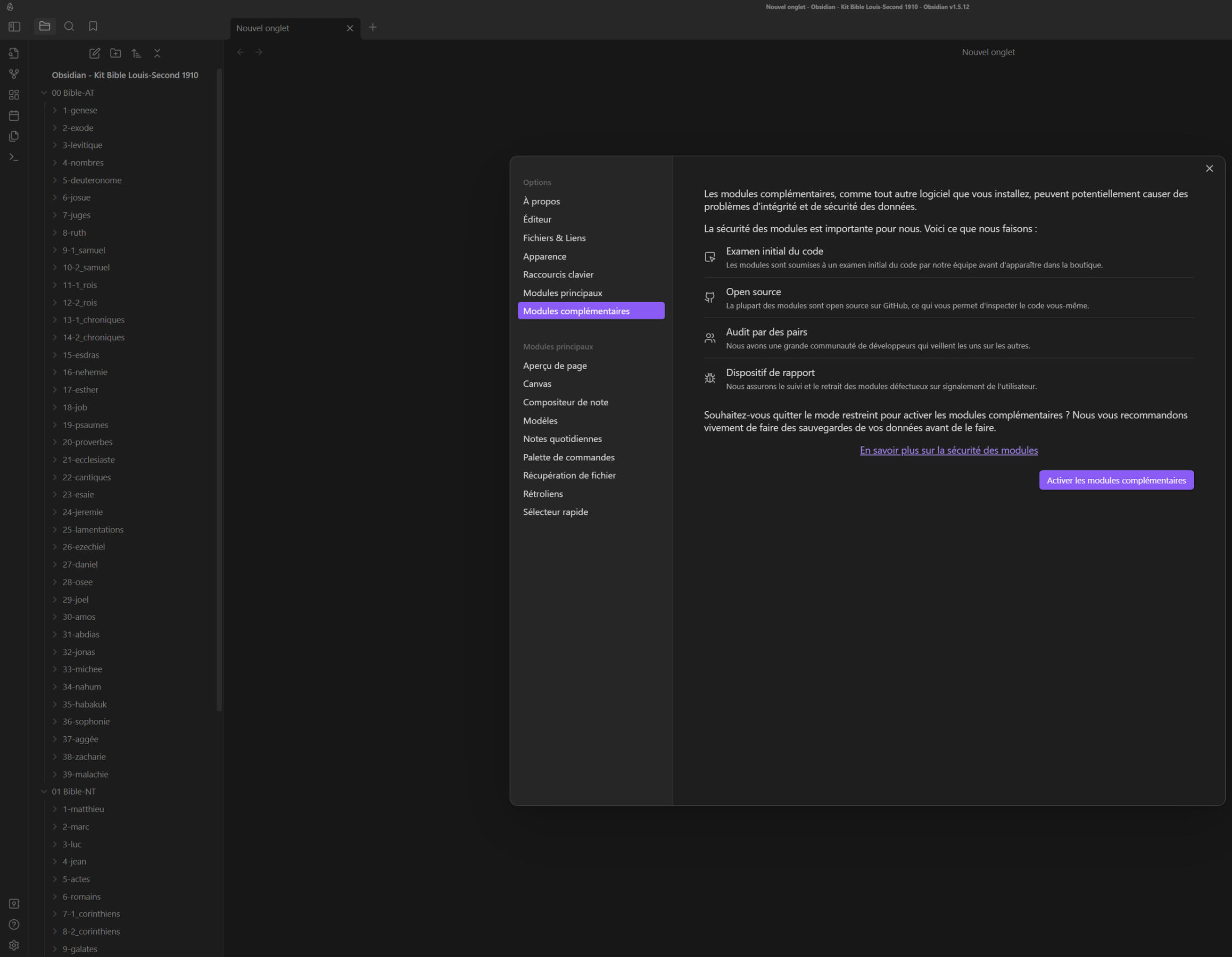Create a new note using the pencil icon
The width and height of the screenshot is (1232, 957).
coord(95,53)
